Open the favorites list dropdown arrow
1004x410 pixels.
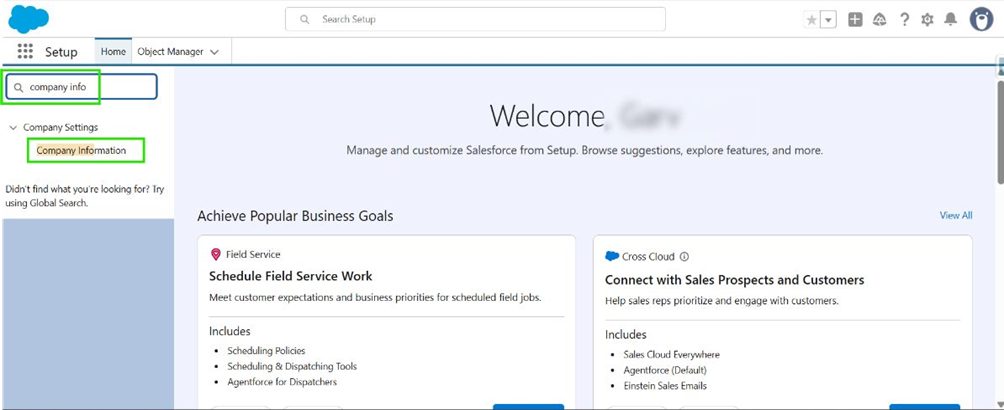point(828,20)
